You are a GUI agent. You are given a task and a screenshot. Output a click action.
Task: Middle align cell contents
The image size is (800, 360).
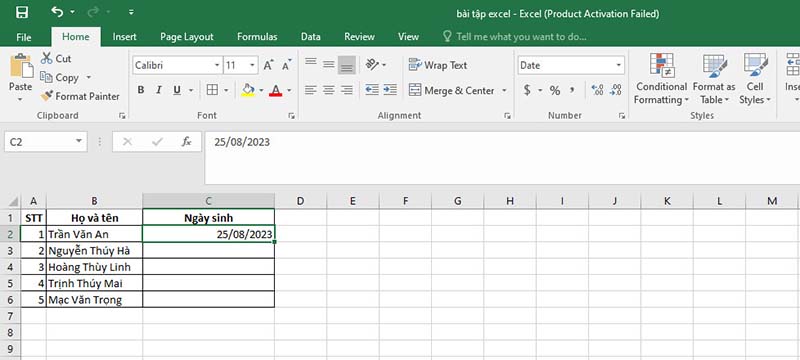coord(329,64)
